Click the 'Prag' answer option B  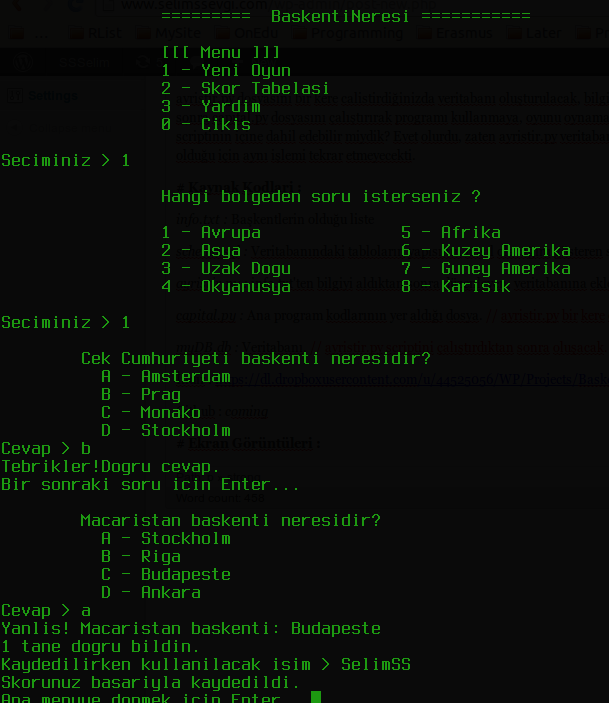141,394
